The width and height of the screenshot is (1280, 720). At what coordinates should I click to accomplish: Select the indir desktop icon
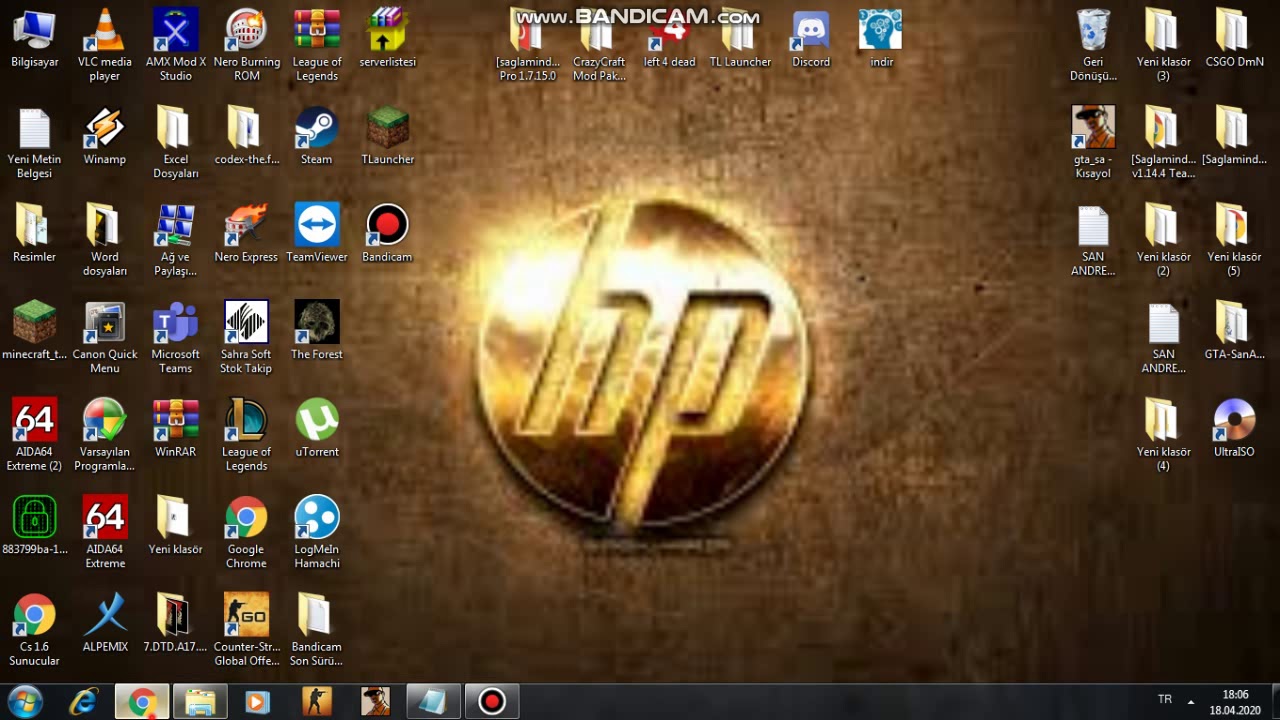point(881,40)
